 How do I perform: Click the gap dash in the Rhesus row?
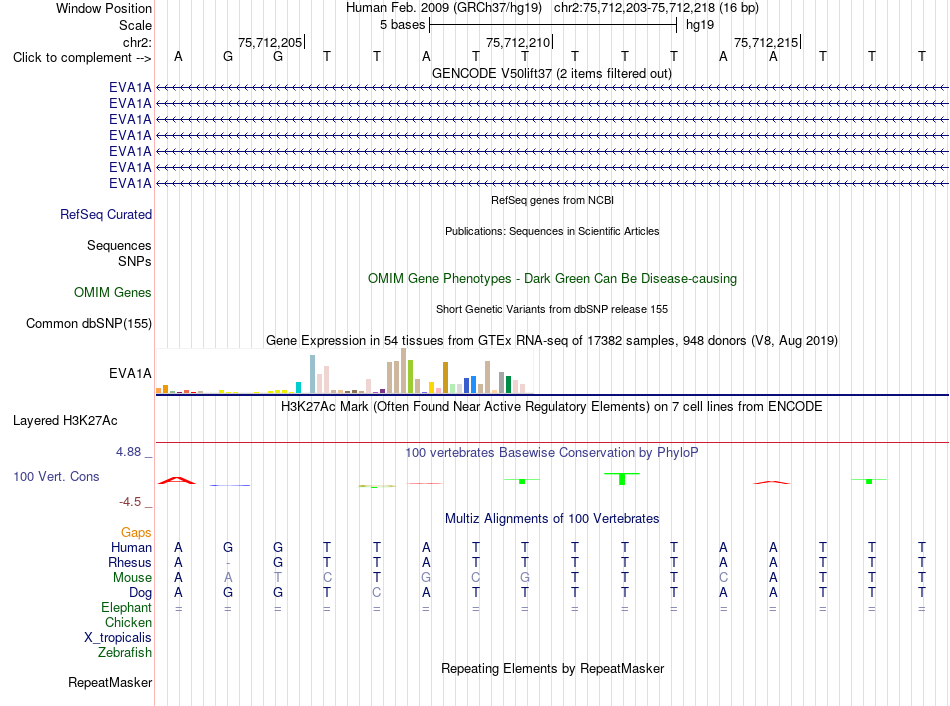(228, 563)
